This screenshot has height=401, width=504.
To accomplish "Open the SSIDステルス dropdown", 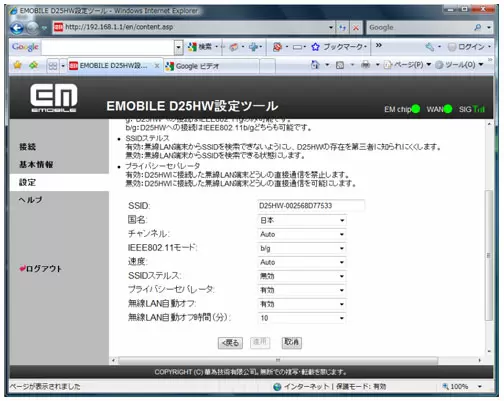I will 302,276.
